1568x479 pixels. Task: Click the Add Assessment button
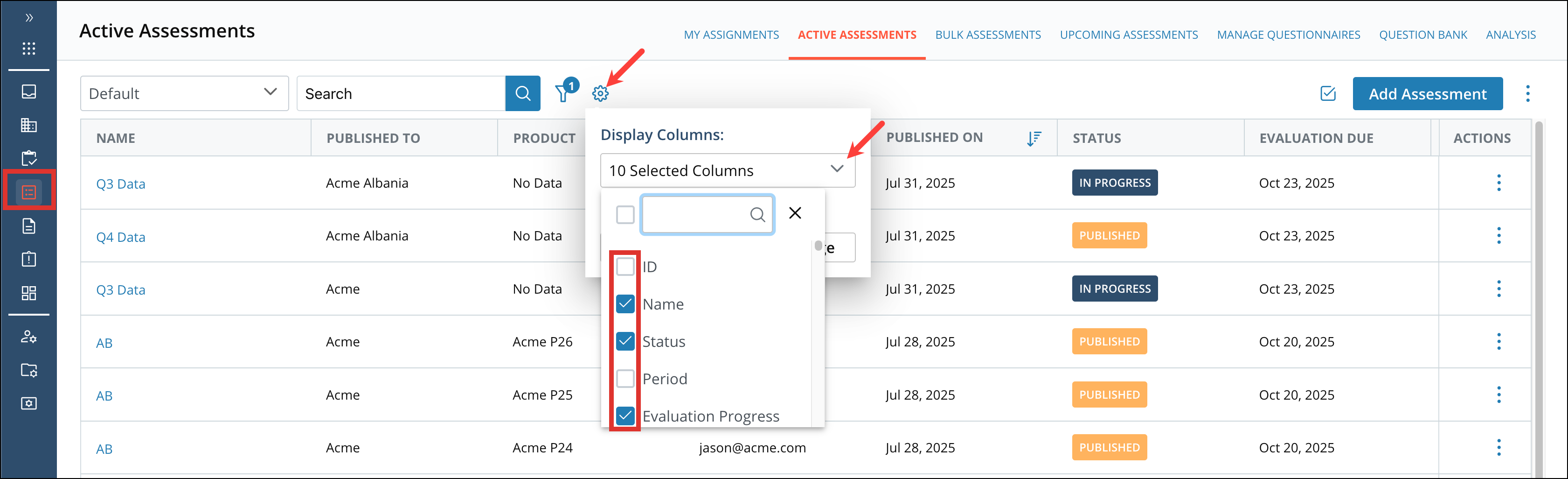point(1427,93)
